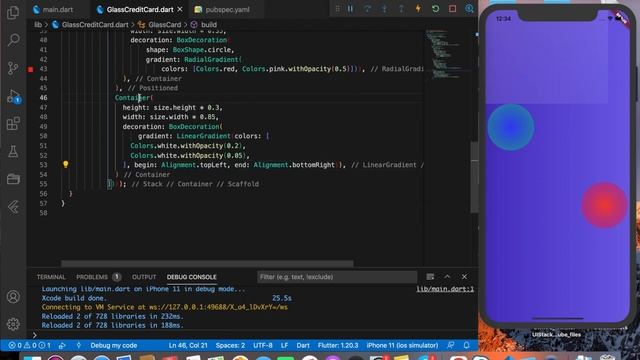Click the debug console input prompt
The image size is (640, 360).
click(253, 335)
